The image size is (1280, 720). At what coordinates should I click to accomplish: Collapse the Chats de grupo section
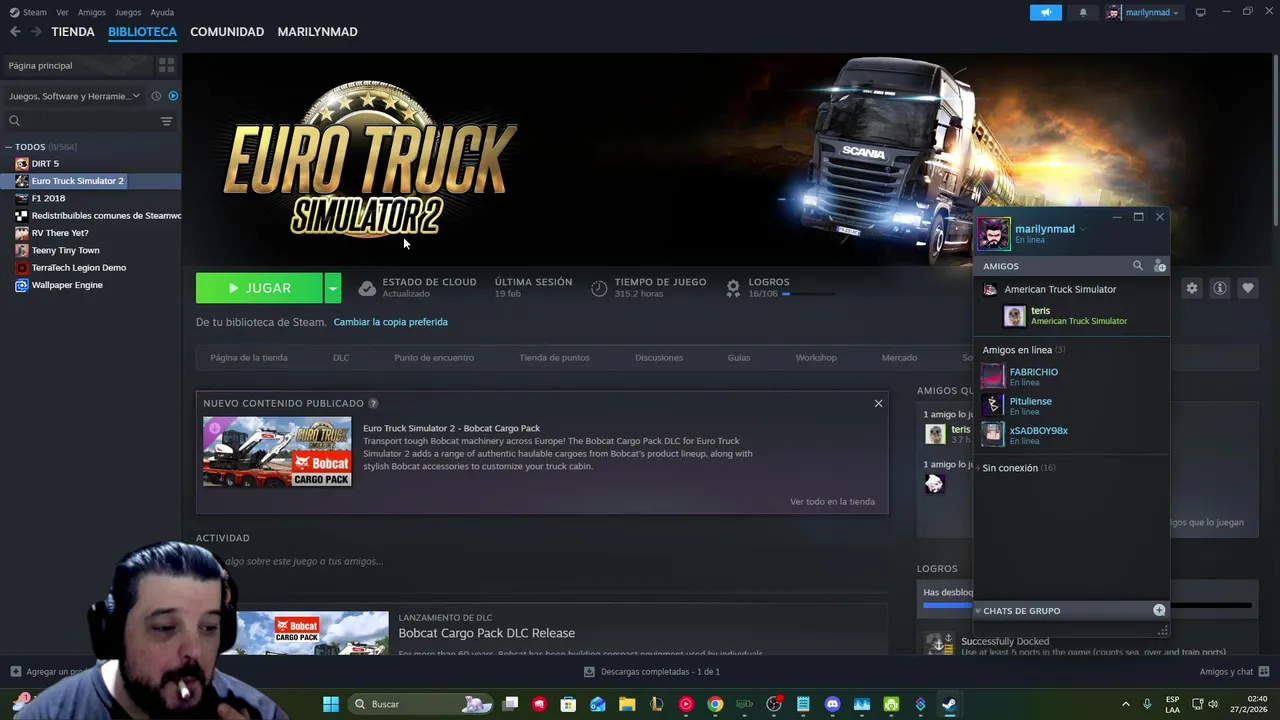click(978, 611)
